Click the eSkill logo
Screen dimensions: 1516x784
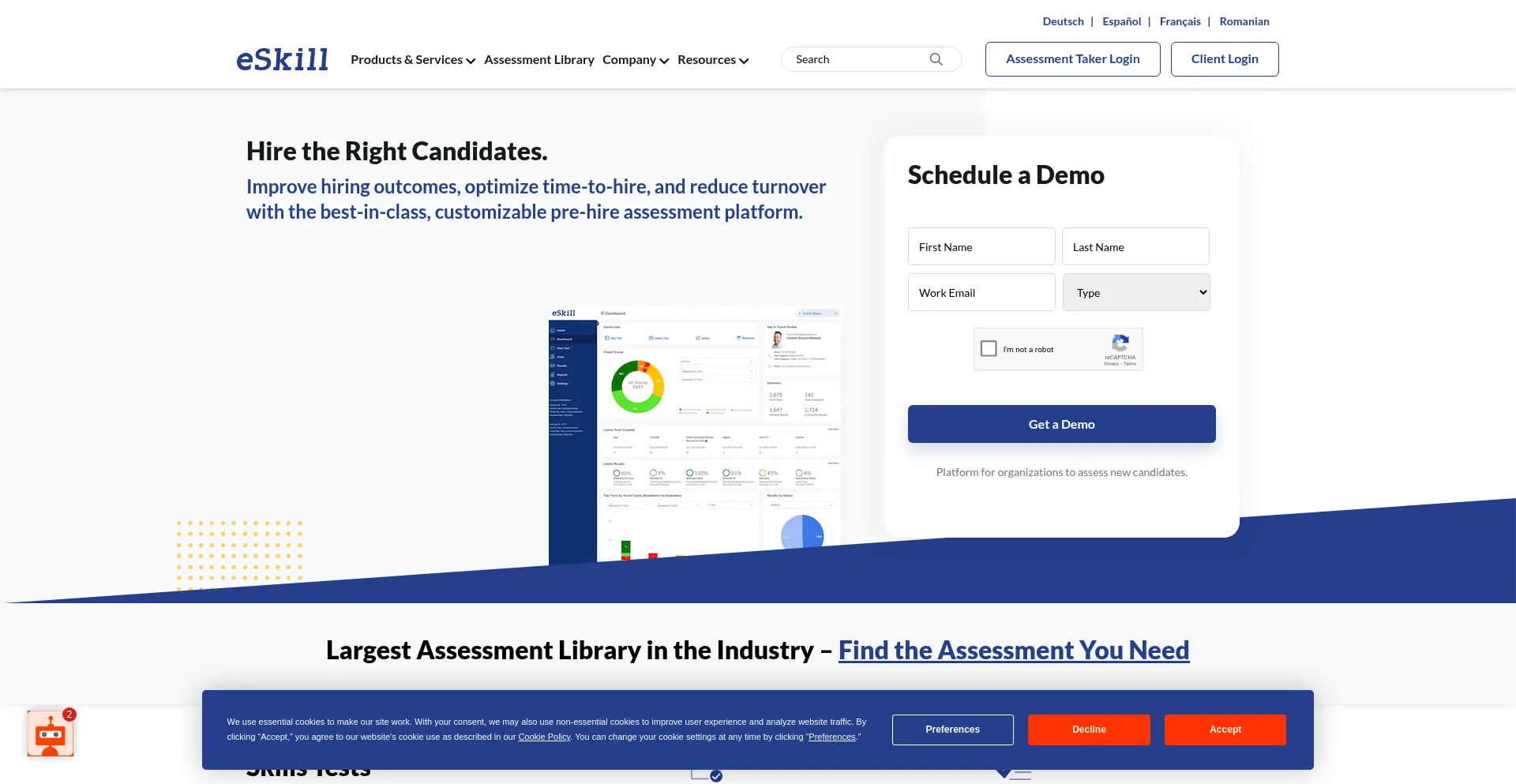[282, 59]
